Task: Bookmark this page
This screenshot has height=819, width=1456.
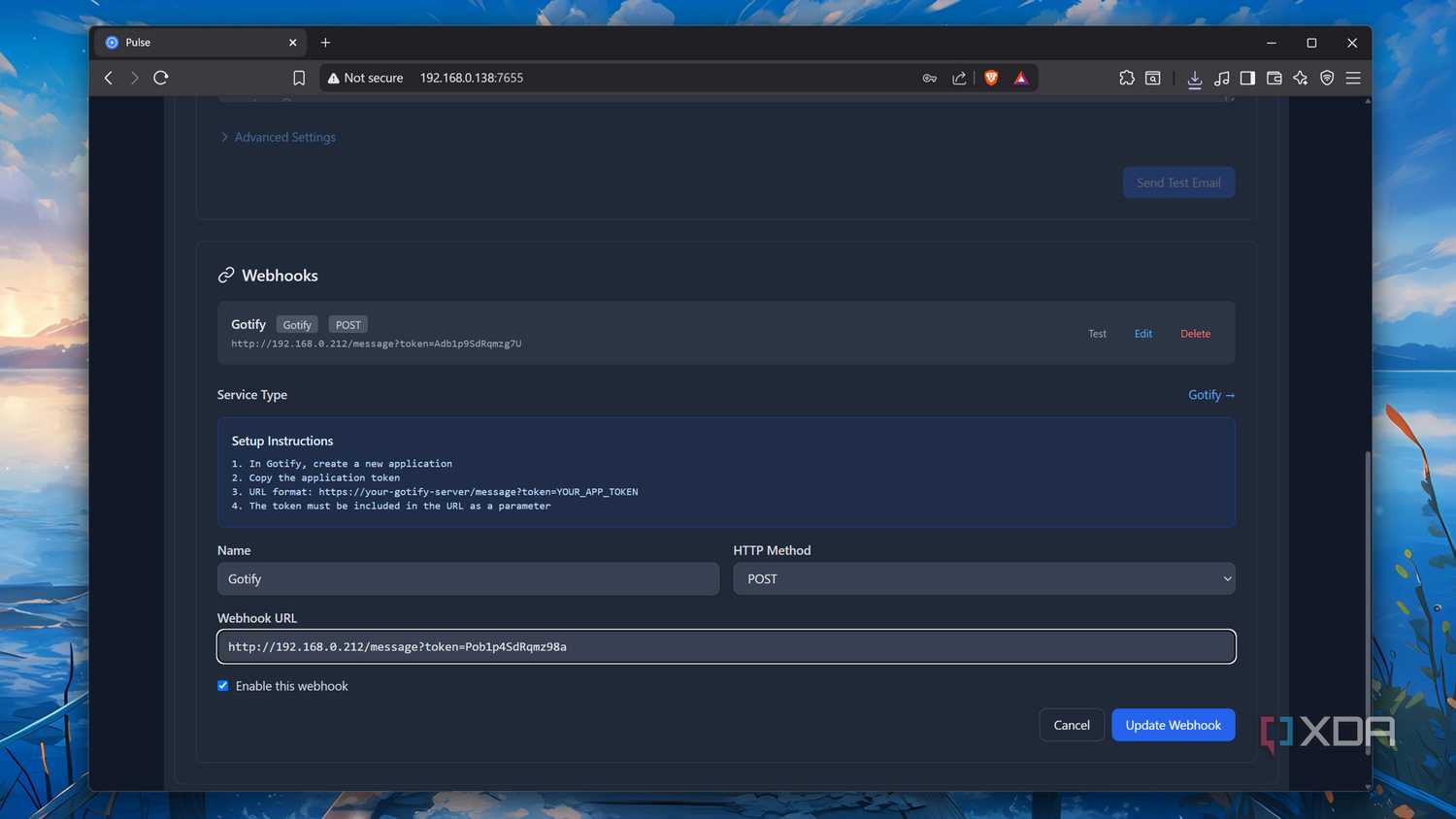Action: (x=299, y=78)
